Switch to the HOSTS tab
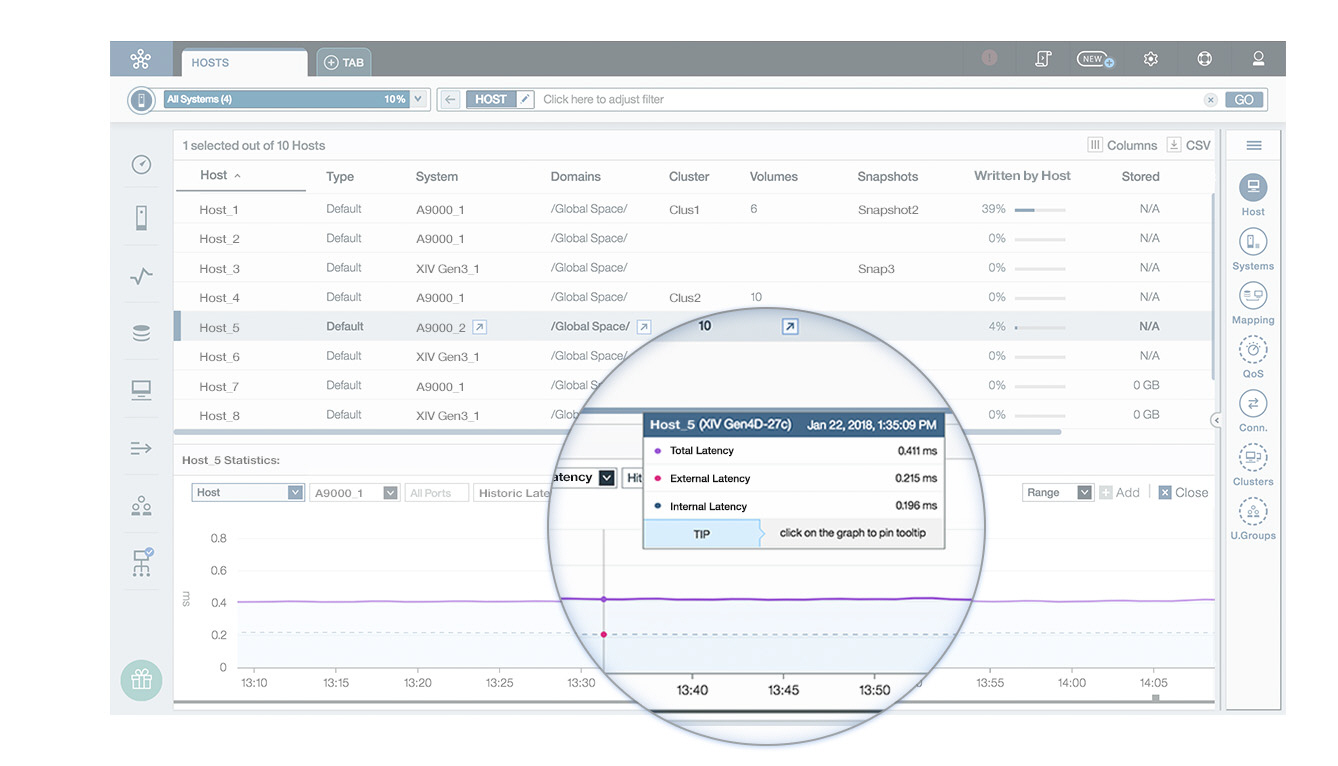 243,62
